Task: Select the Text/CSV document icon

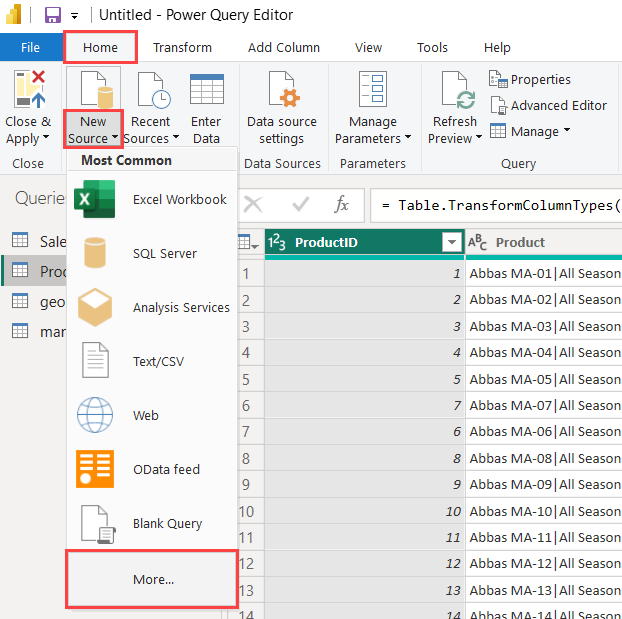Action: click(x=95, y=360)
